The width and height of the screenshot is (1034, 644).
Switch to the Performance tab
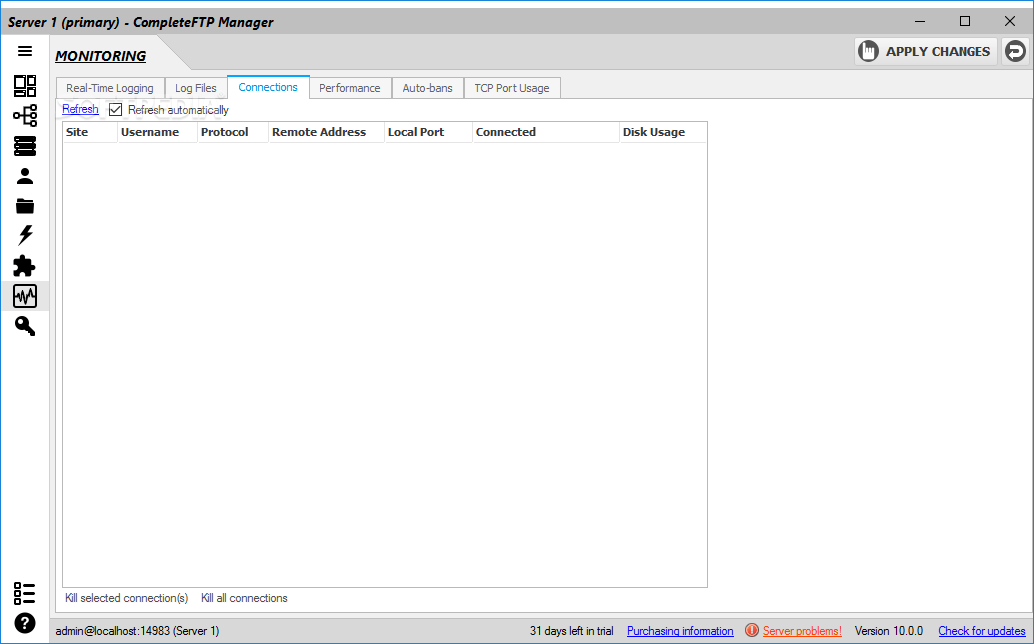point(350,88)
